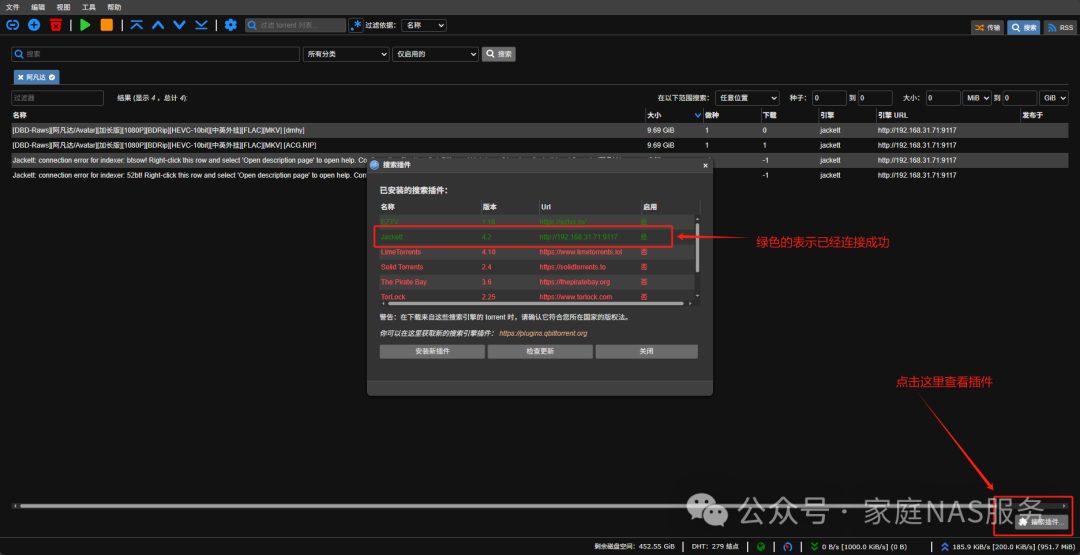
Task: Click the increase queue priority arrow
Action: (158, 25)
